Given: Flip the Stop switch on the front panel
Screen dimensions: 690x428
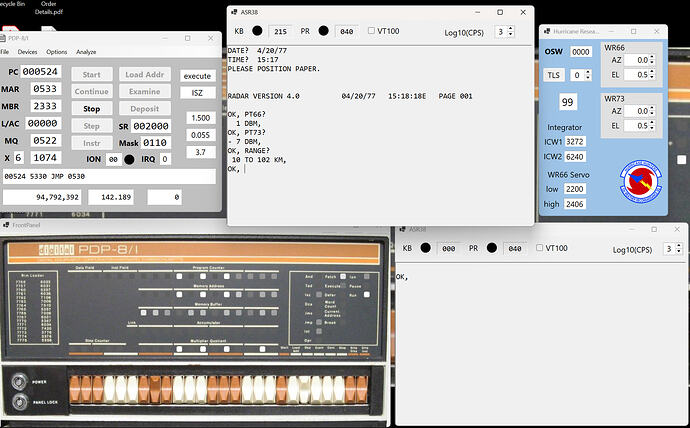Looking at the screenshot, I should pos(339,389).
